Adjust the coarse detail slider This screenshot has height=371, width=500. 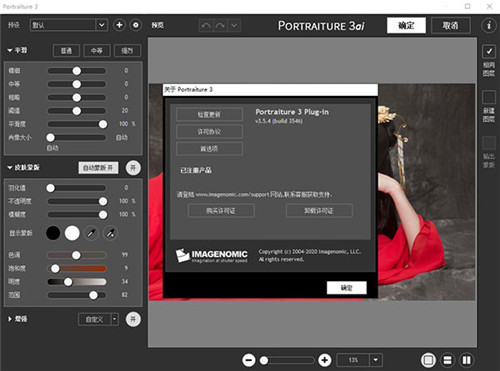(77, 97)
